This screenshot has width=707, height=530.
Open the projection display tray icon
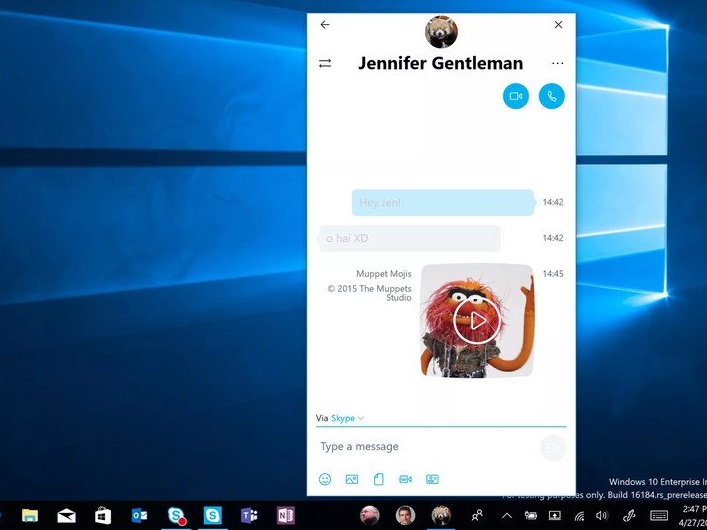(555, 516)
